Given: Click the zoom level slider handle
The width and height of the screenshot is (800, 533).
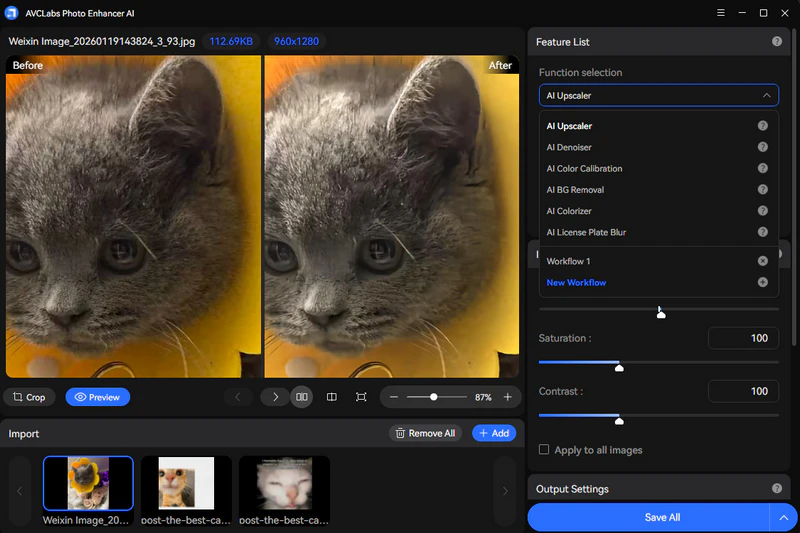Looking at the screenshot, I should (433, 397).
